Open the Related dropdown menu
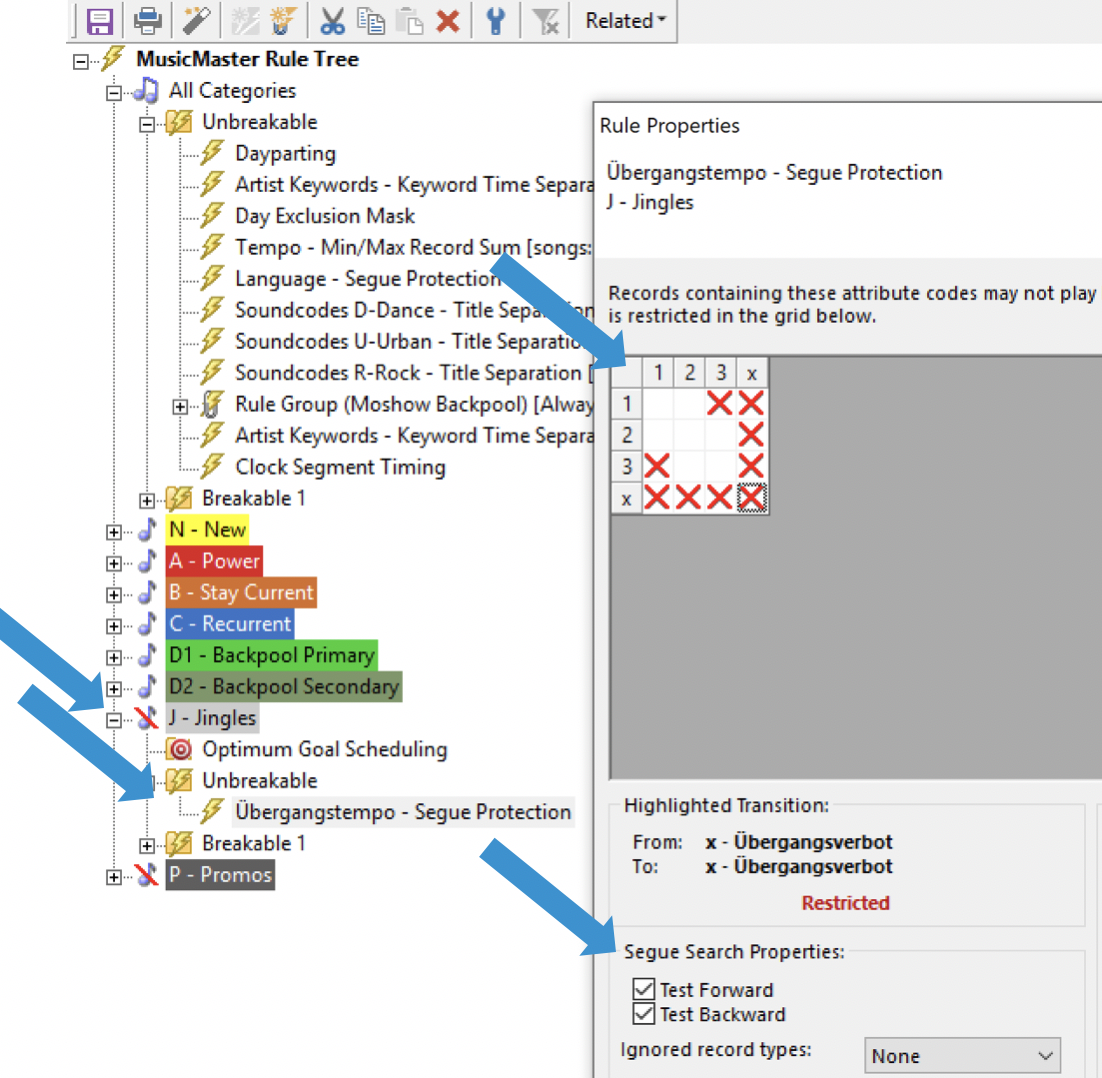 point(625,21)
